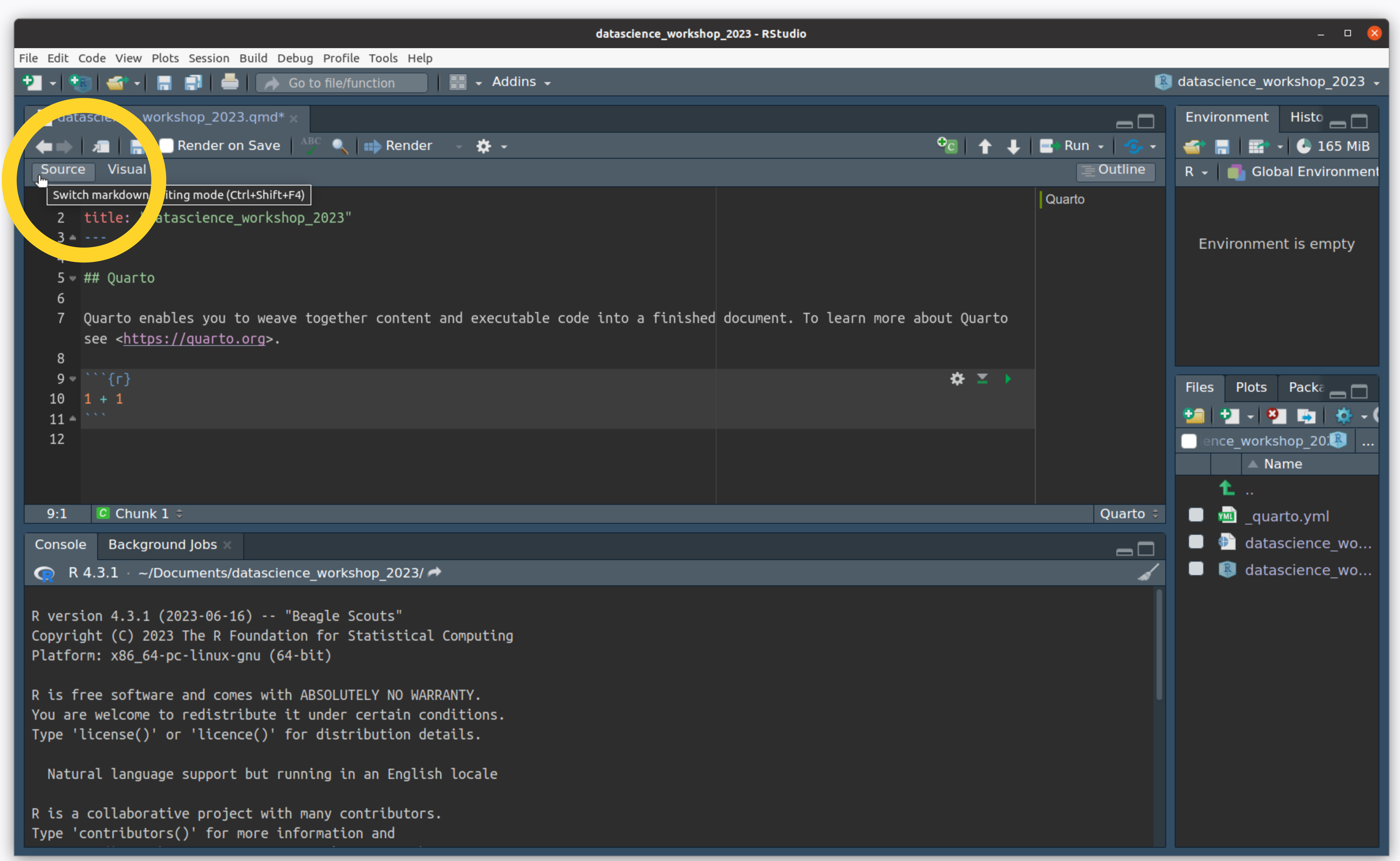This screenshot has width=1400, height=861.
Task: Switch to the Visual editing mode
Action: tap(126, 170)
